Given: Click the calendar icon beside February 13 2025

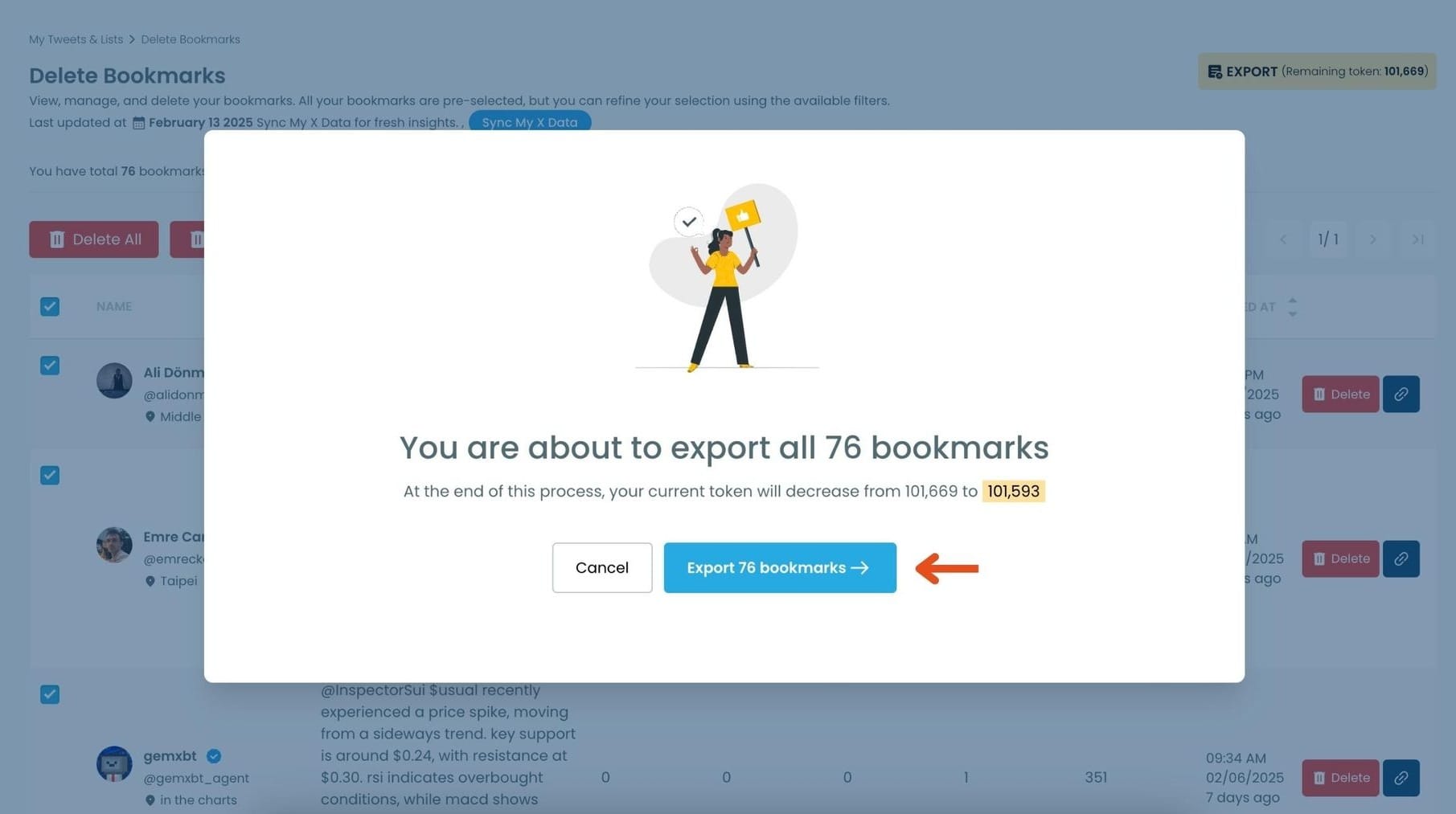Looking at the screenshot, I should [138, 122].
